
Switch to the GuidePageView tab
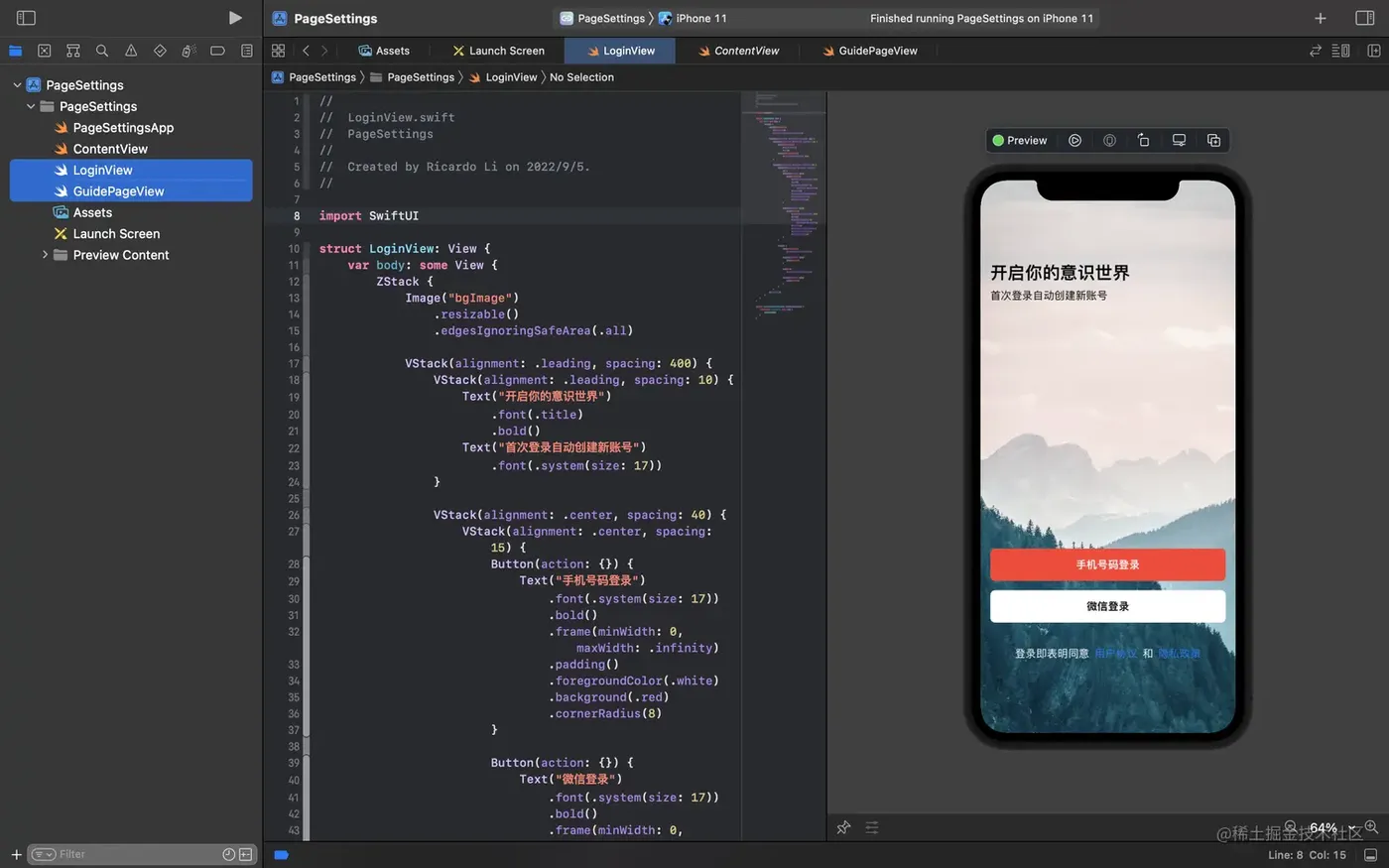click(869, 51)
